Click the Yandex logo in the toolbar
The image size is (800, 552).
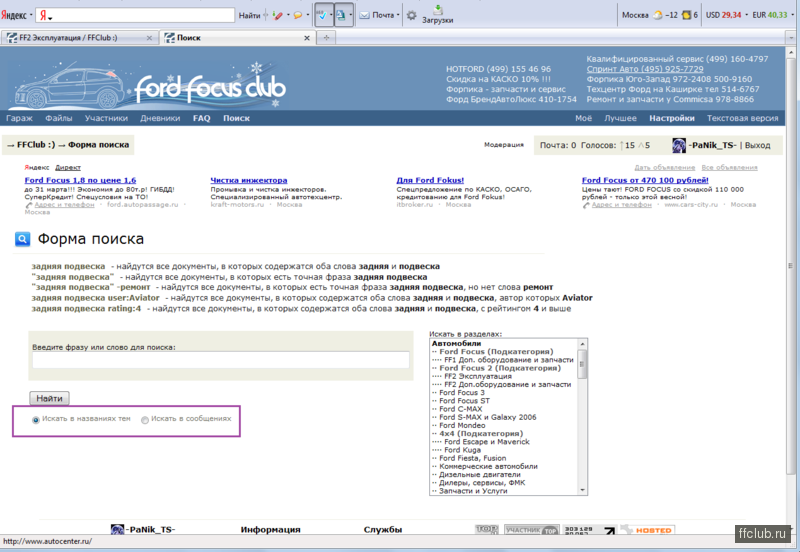pos(13,15)
